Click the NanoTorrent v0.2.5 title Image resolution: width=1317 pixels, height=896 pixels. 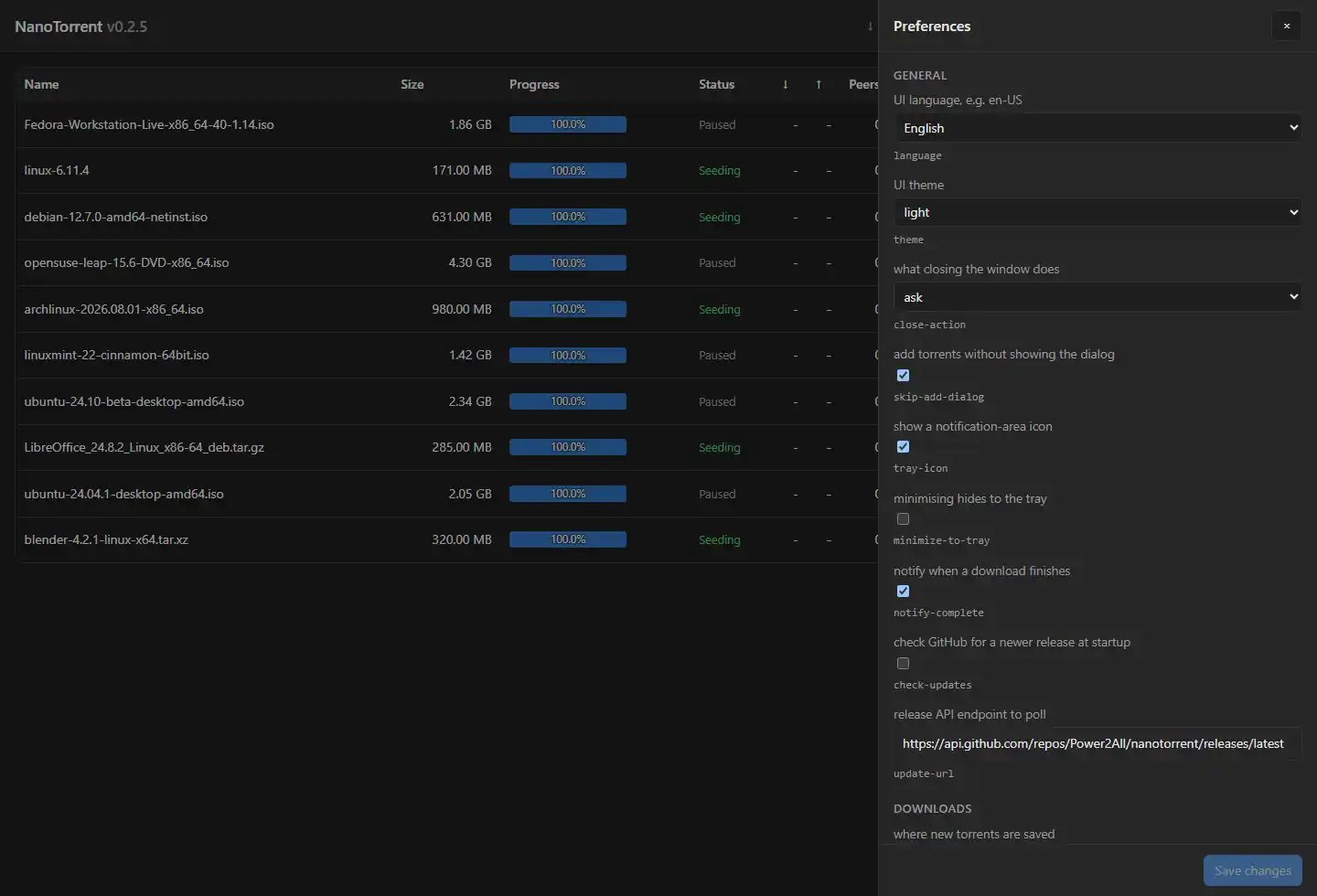point(80,27)
